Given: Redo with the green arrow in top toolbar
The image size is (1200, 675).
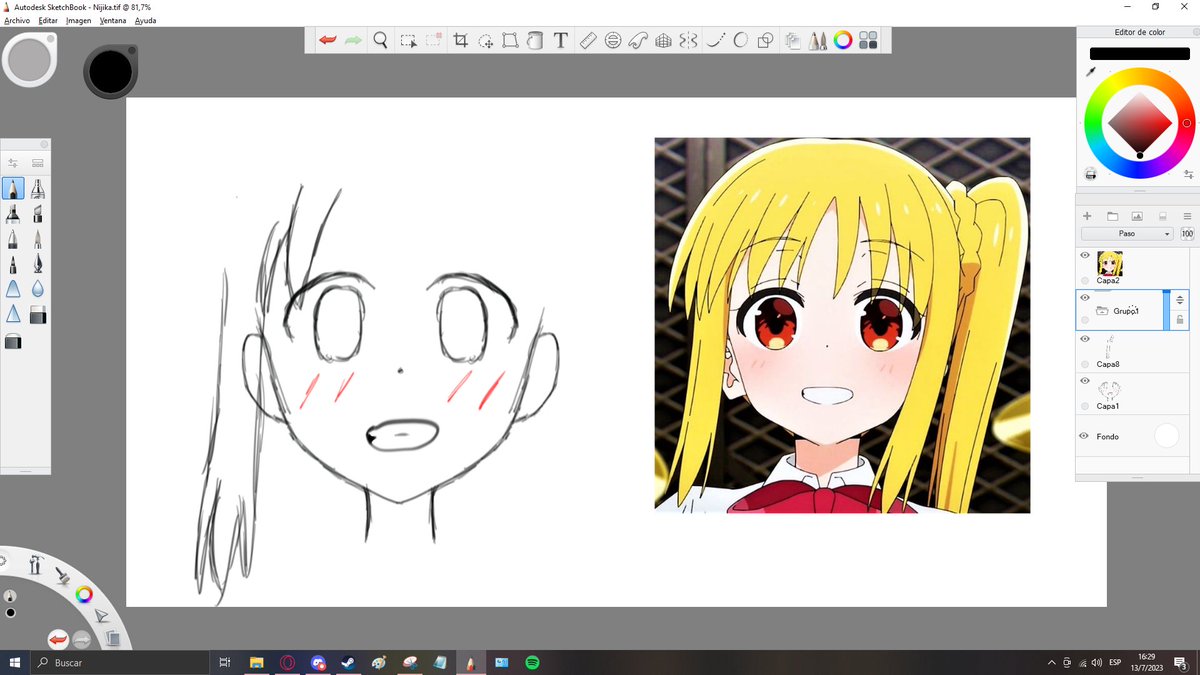Looking at the screenshot, I should point(354,40).
